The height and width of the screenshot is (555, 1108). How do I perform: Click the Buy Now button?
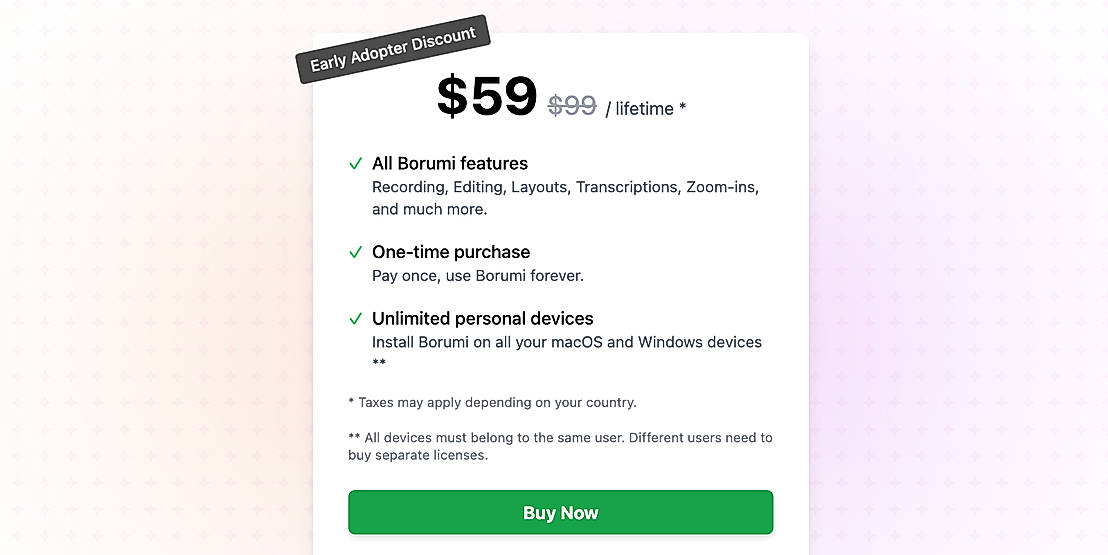click(x=560, y=513)
